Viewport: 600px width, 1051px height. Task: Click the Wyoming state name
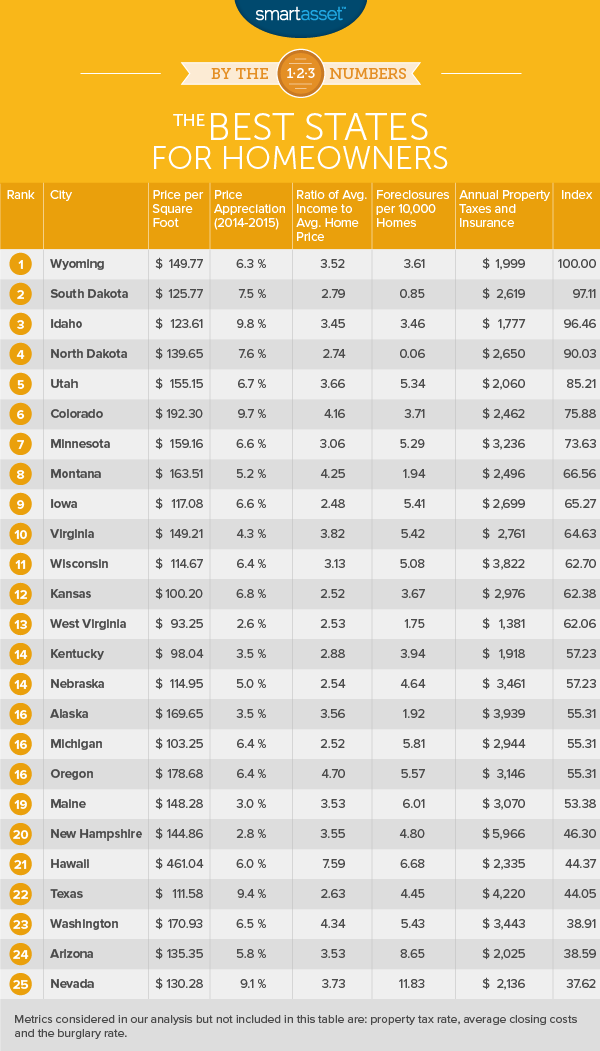click(x=78, y=264)
